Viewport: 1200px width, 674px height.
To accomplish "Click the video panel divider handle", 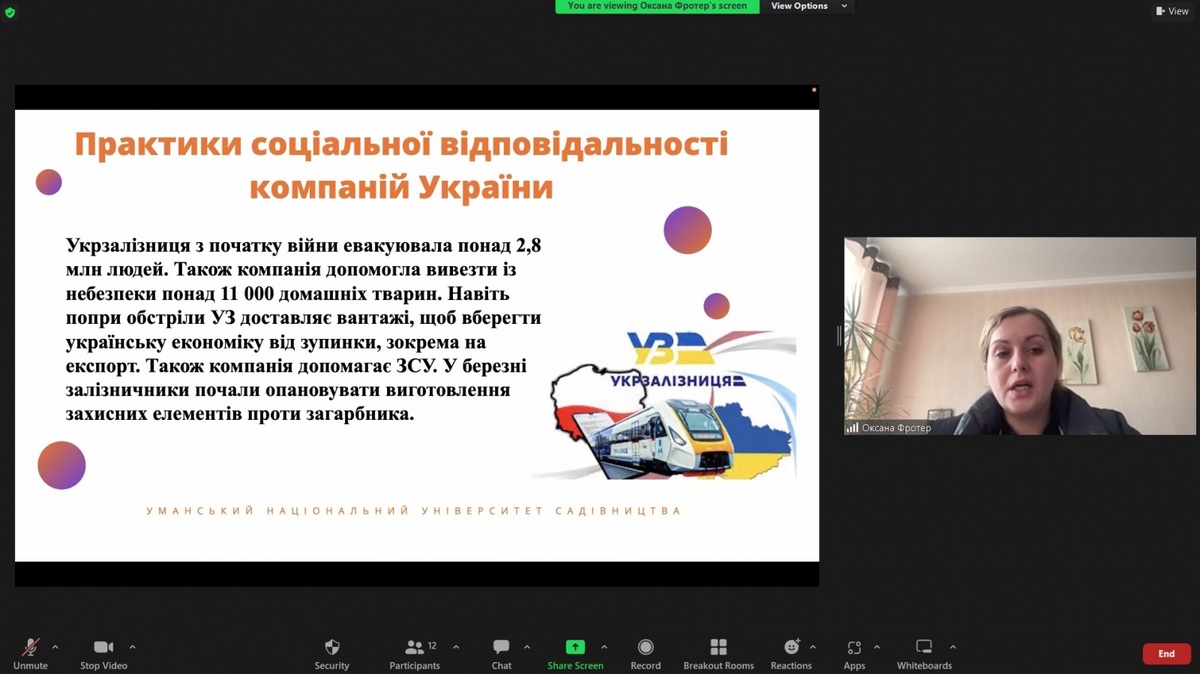I will tap(839, 336).
